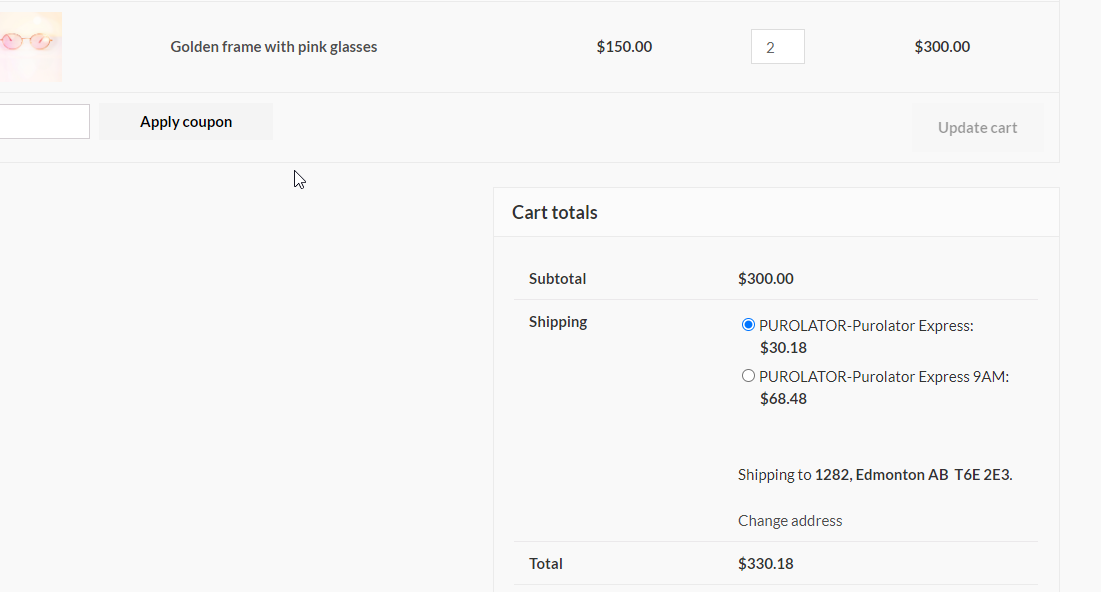Click the pink glasses product thumbnail
Screen dimensions: 1101x592
[30, 46]
